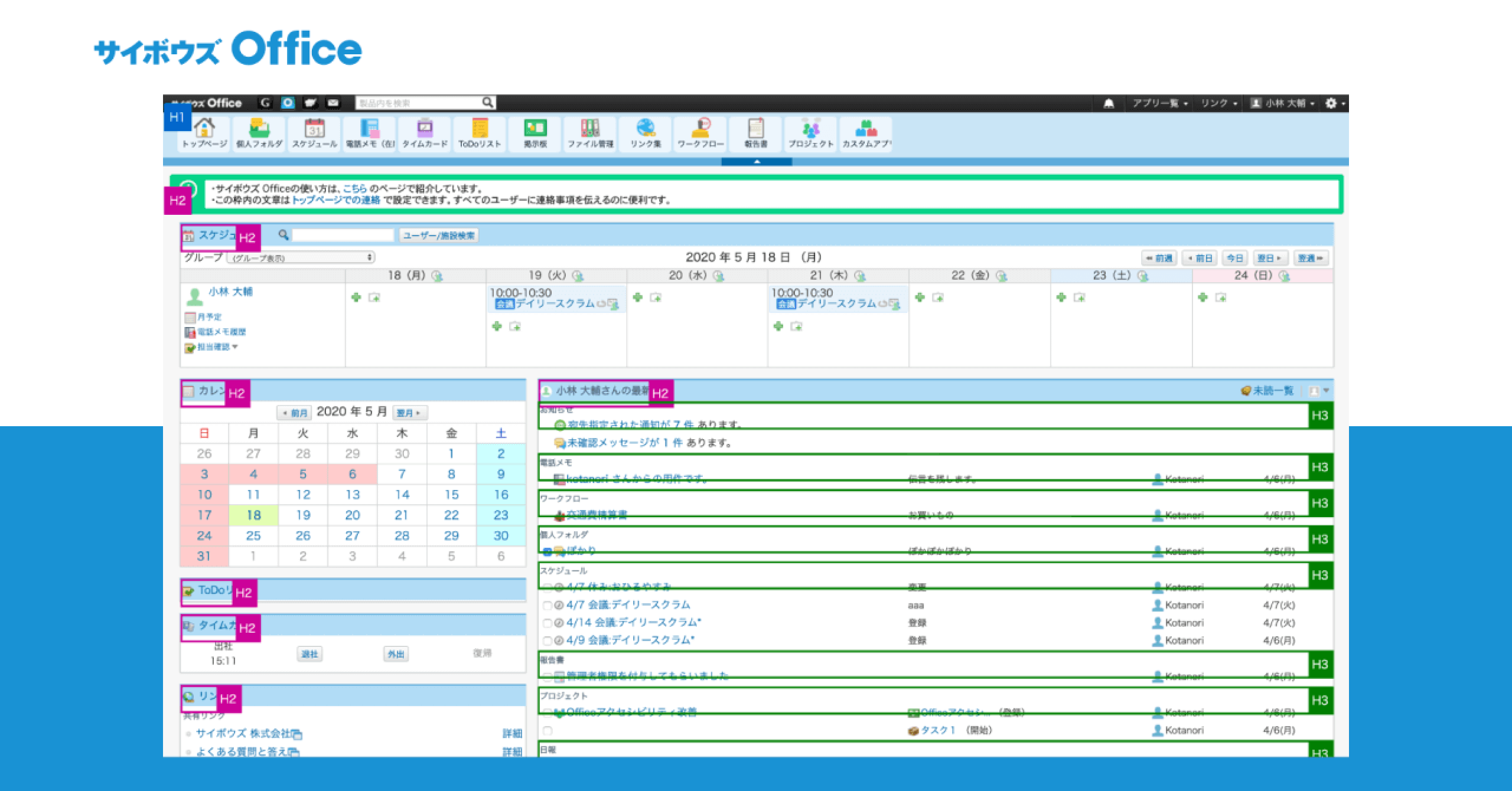The height and width of the screenshot is (791, 1512).
Task: Open the トップページでの連絡 link
Action: pos(336,200)
